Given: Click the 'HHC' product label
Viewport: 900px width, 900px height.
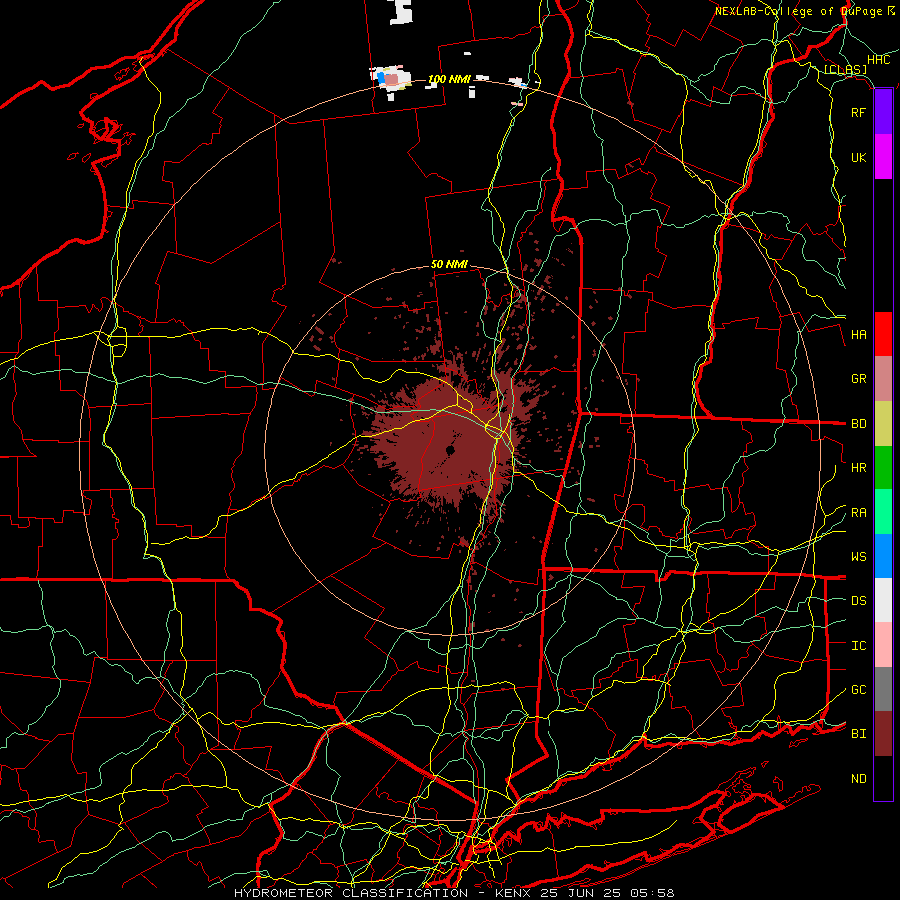Looking at the screenshot, I should pos(879,60).
